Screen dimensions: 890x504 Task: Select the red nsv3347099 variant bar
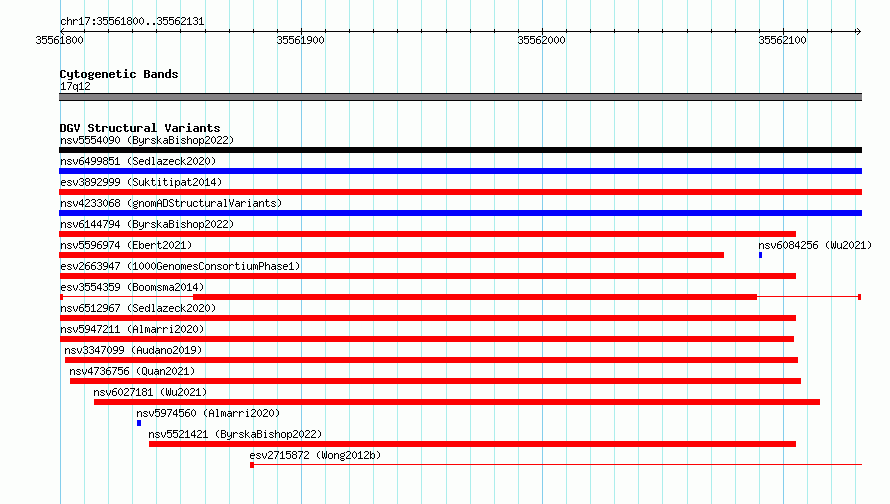[x=431, y=360]
